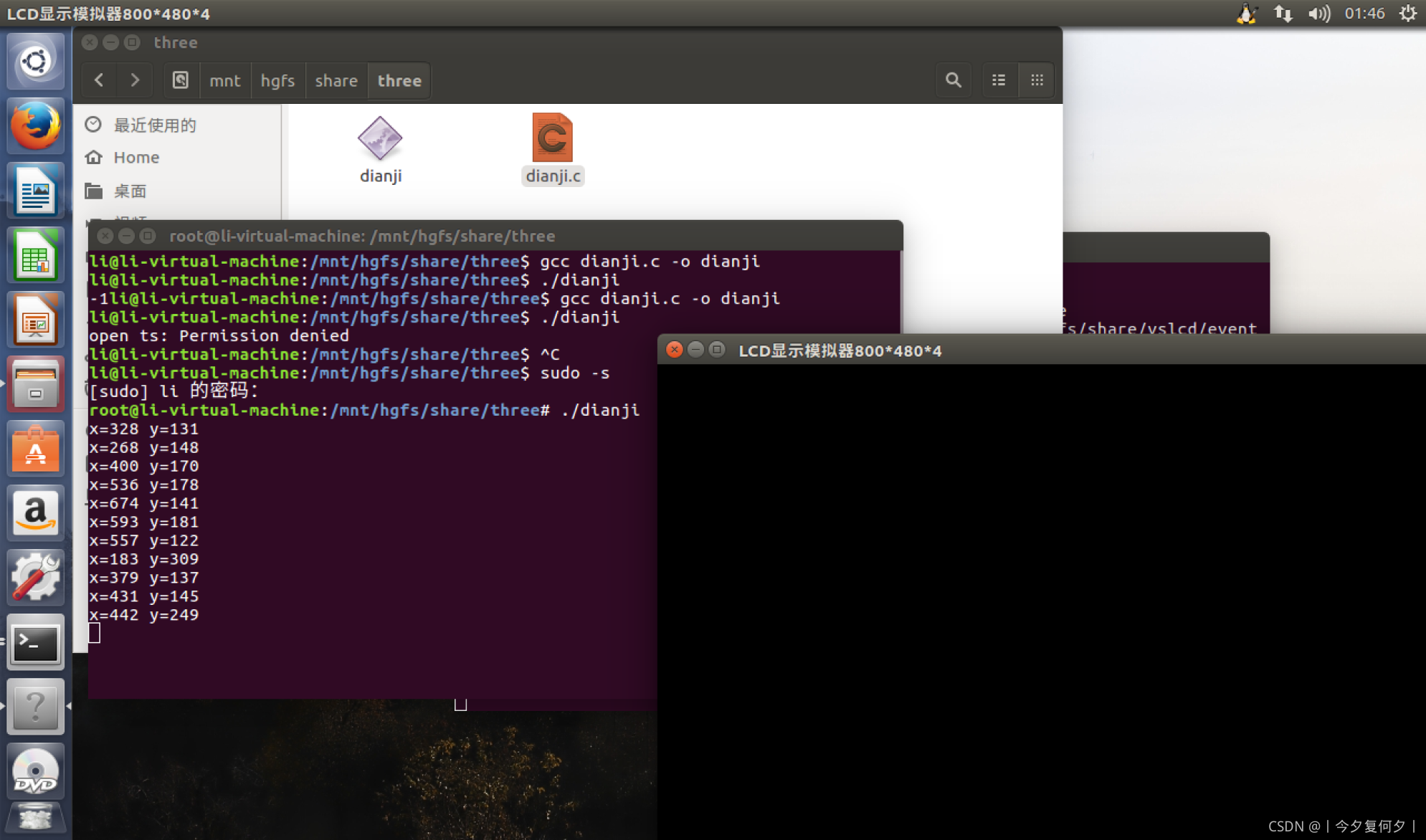Open the update indicator menu in top bar

coord(1283,13)
